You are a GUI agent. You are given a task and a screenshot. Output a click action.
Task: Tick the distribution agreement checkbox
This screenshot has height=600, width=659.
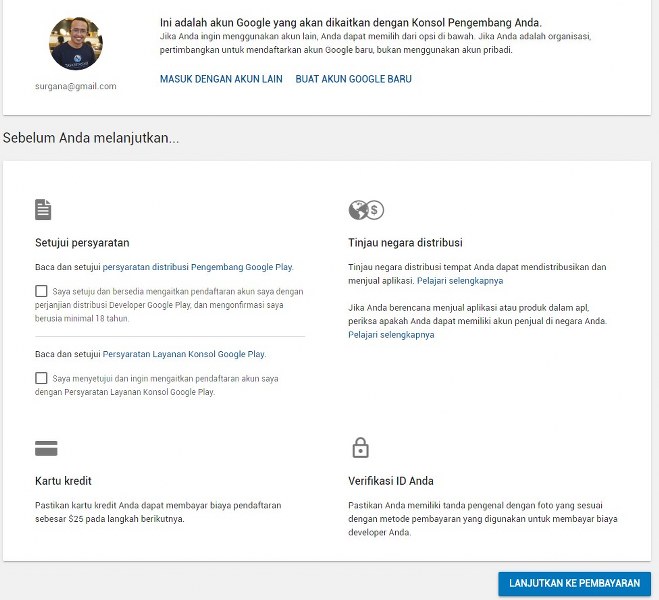pyautogui.click(x=41, y=291)
